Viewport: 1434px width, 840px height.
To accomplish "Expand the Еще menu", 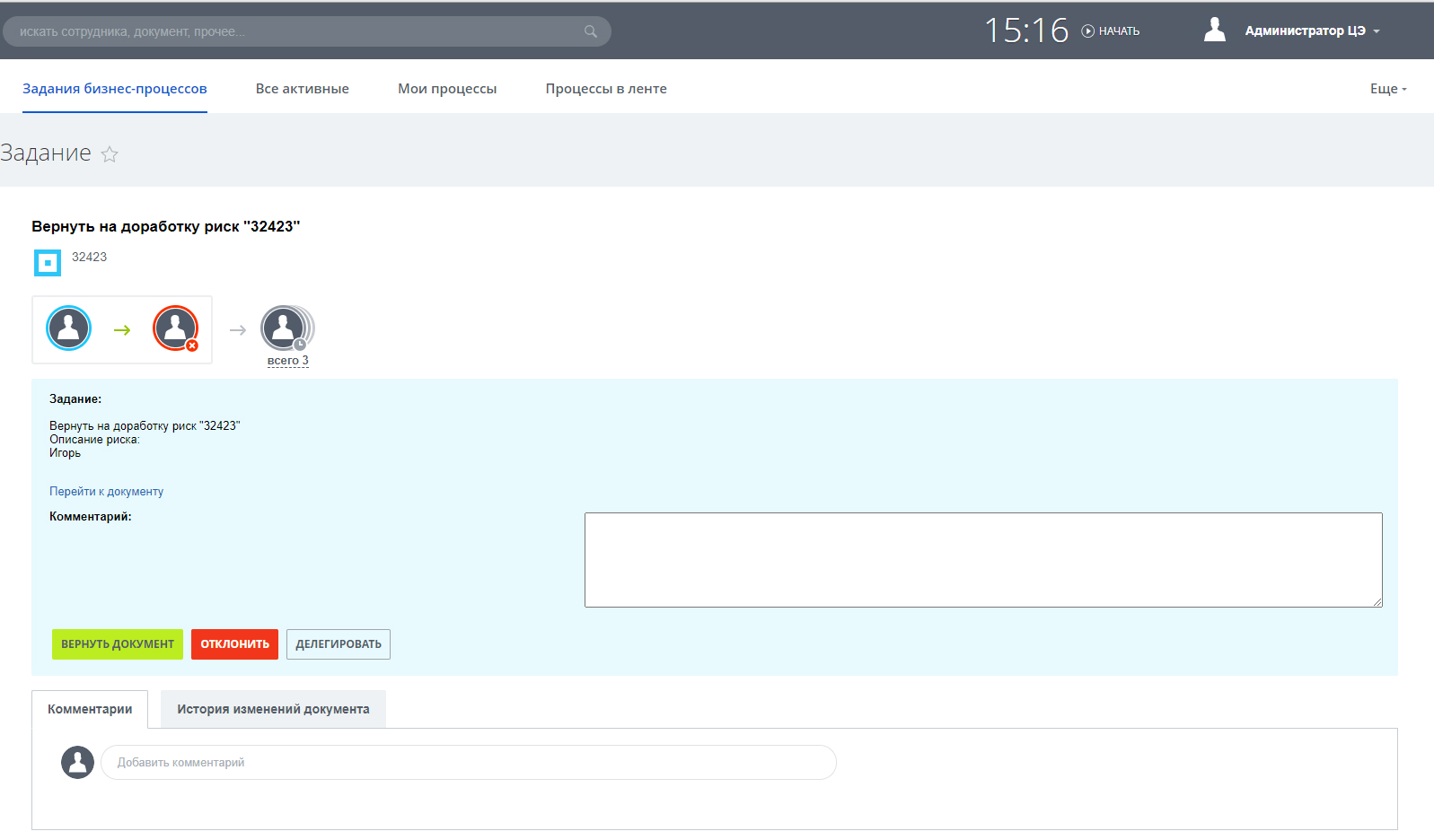I will (x=1387, y=89).
